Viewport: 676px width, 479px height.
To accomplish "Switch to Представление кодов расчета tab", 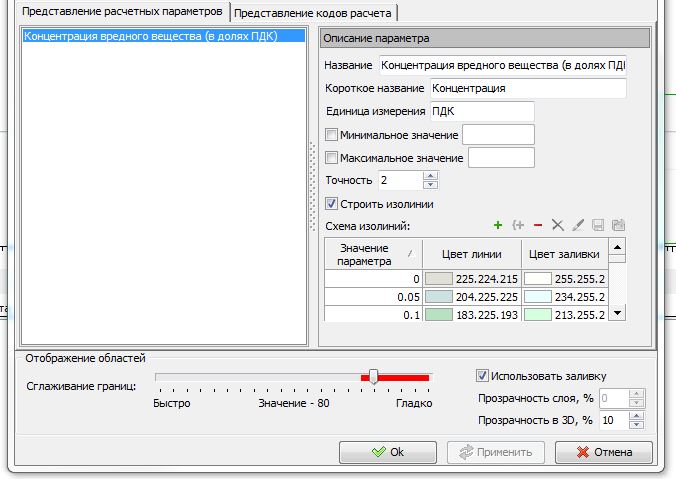I will click(315, 12).
